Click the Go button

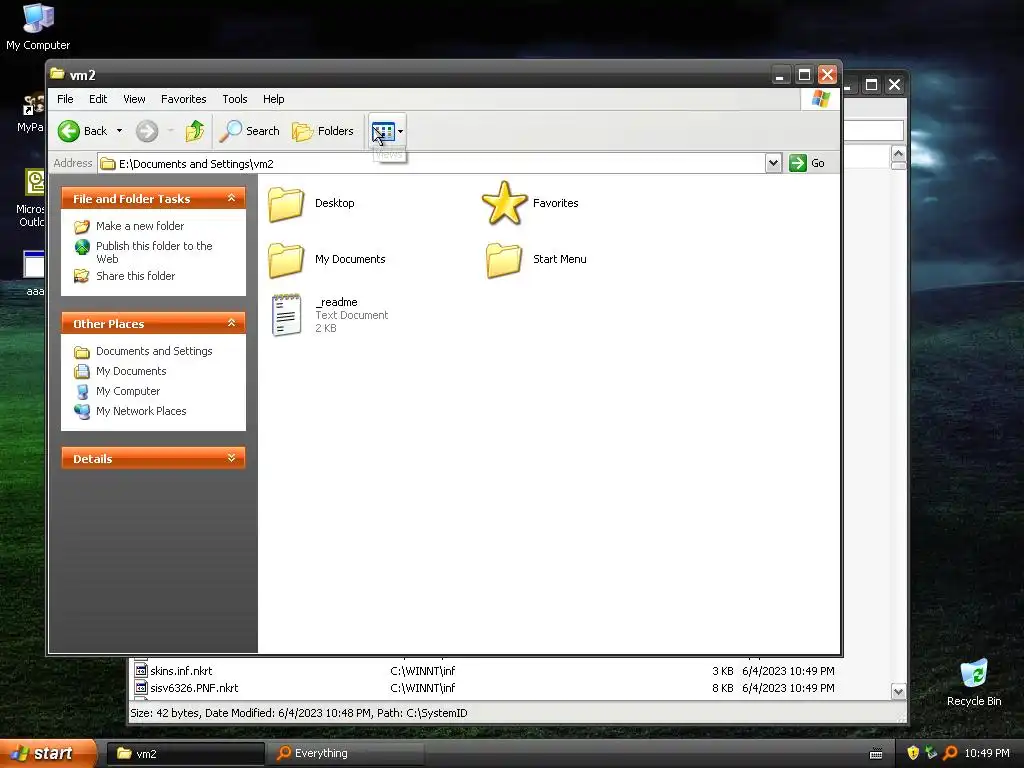(807, 163)
